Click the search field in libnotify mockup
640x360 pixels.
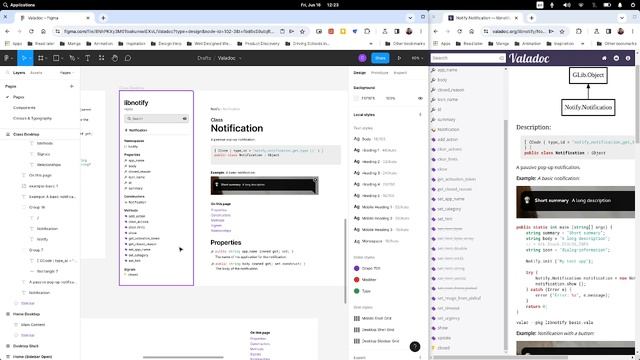(x=156, y=118)
